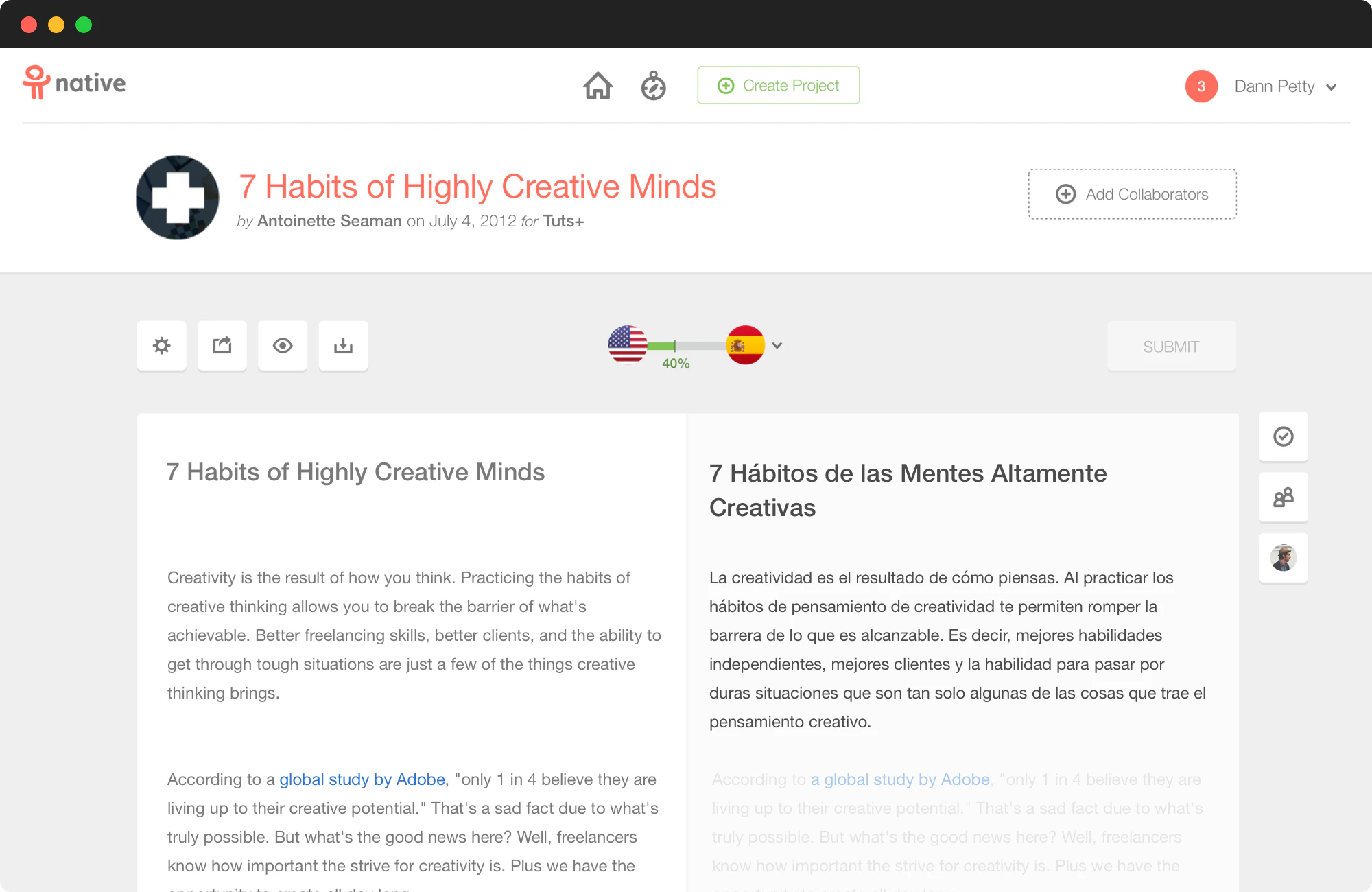Click Add Collaborators button

point(1132,194)
